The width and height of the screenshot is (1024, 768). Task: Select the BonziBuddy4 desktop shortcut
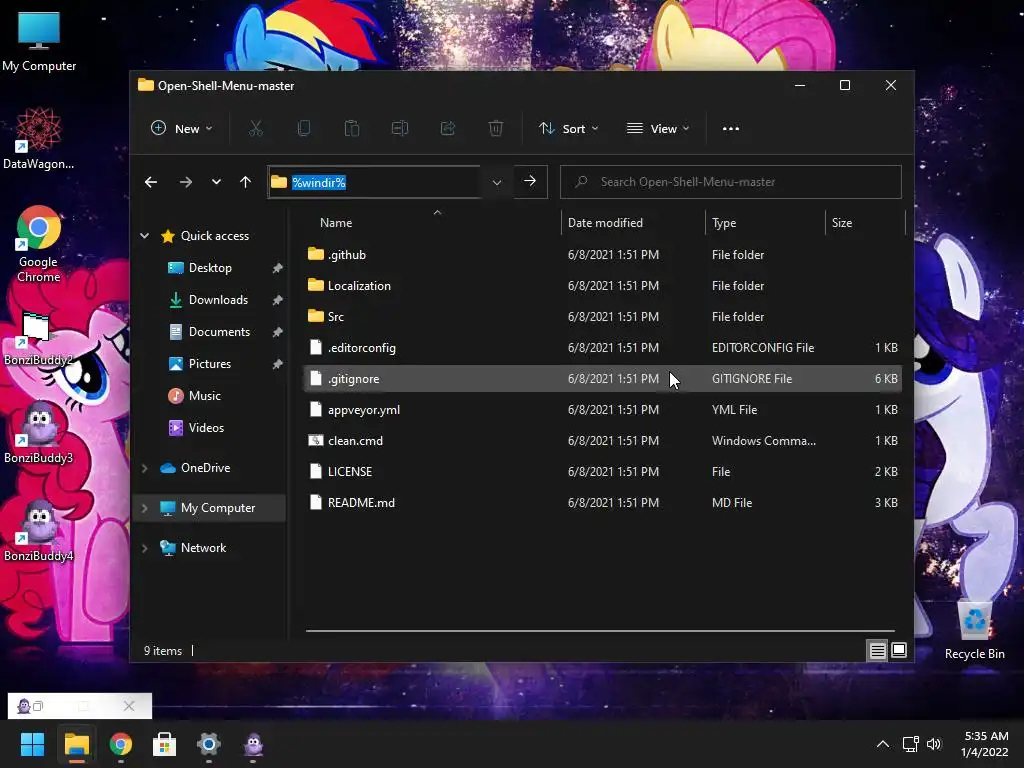39,530
